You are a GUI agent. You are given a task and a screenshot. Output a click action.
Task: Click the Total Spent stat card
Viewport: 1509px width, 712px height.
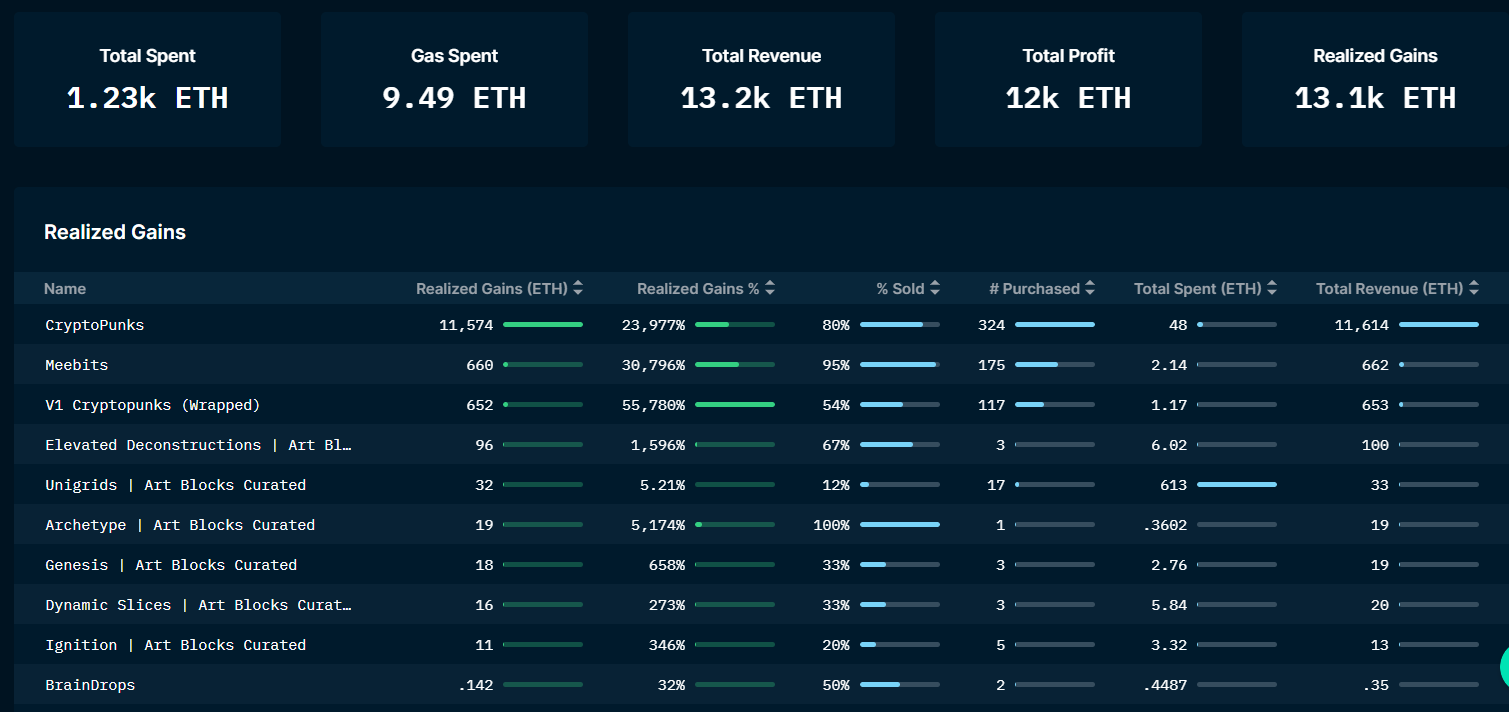(148, 80)
